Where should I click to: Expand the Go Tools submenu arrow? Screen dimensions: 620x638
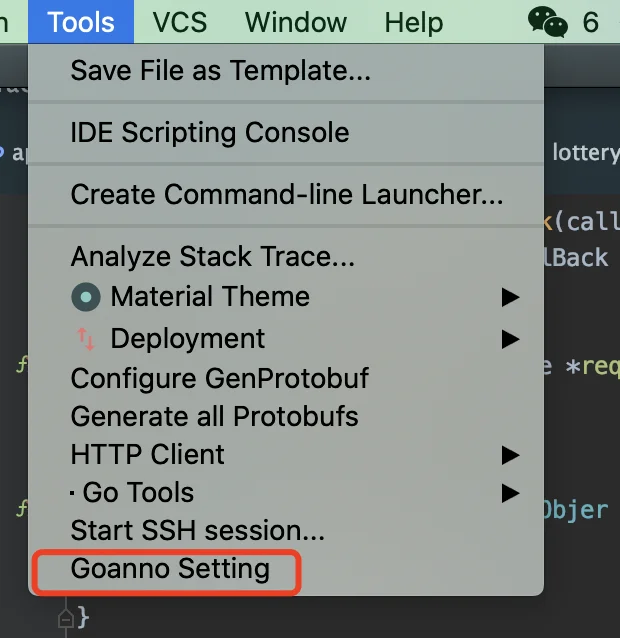tap(510, 493)
